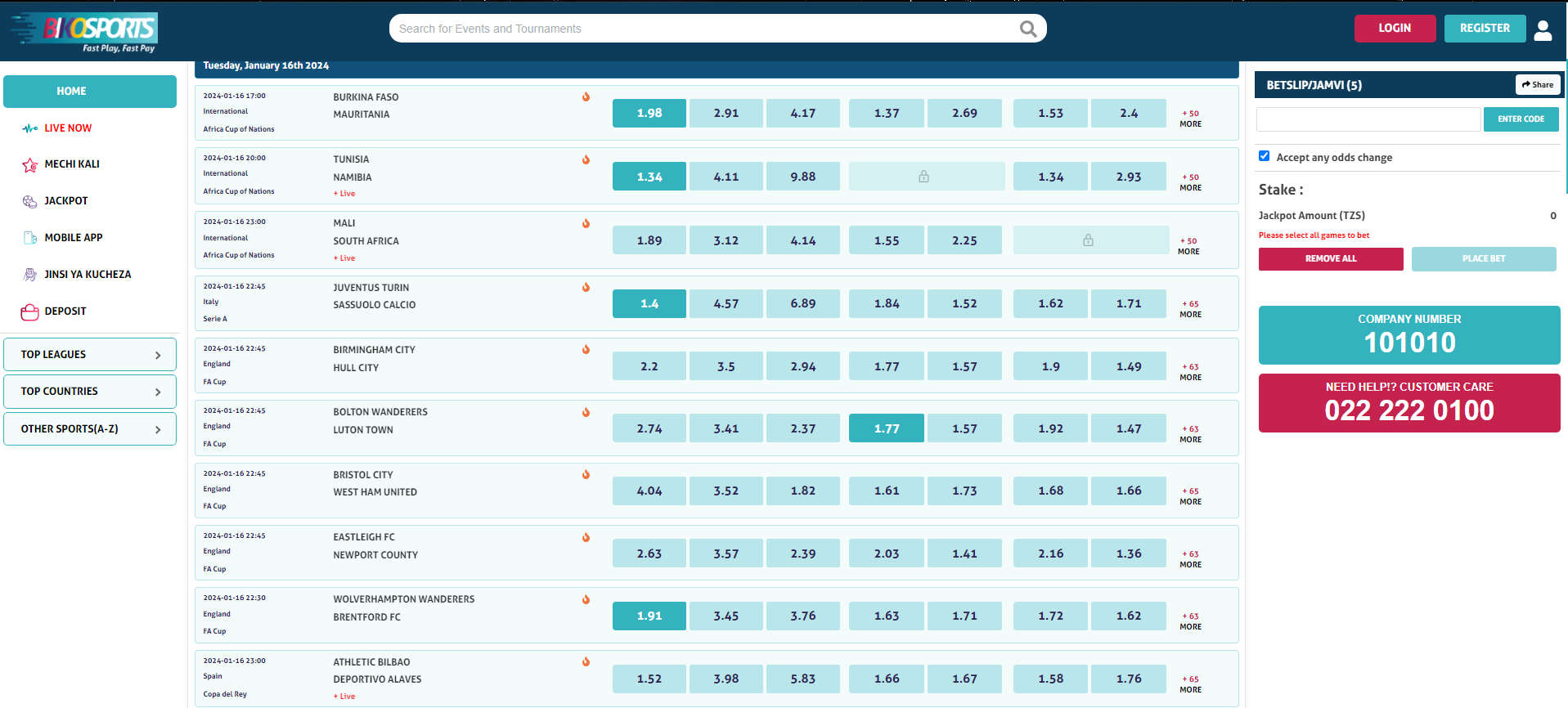
Task: Click the Live Now pulse icon
Action: tap(30, 128)
